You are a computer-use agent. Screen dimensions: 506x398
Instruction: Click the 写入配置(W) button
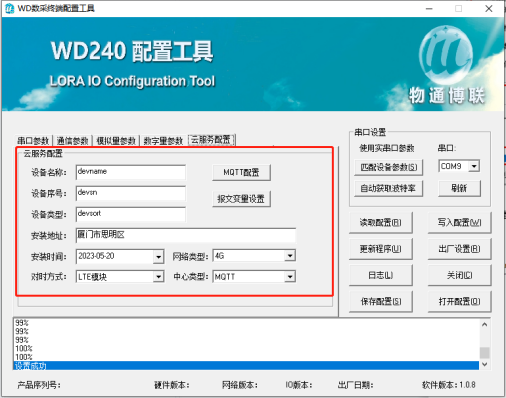pos(459,222)
